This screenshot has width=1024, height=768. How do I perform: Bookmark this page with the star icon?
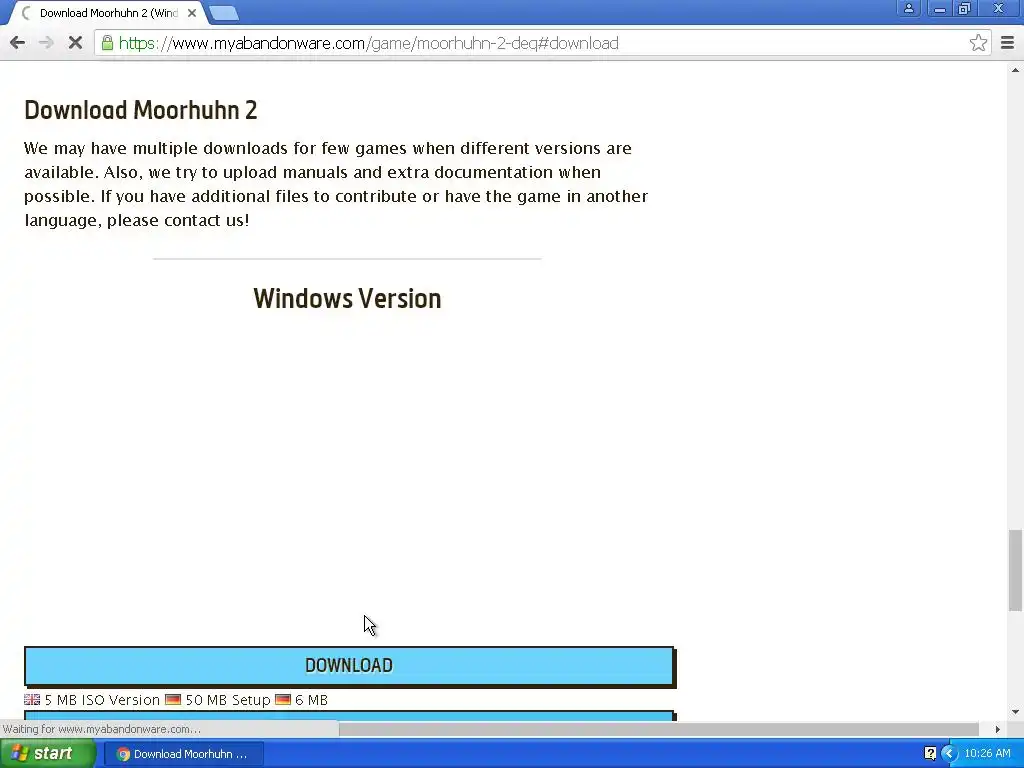pos(978,43)
